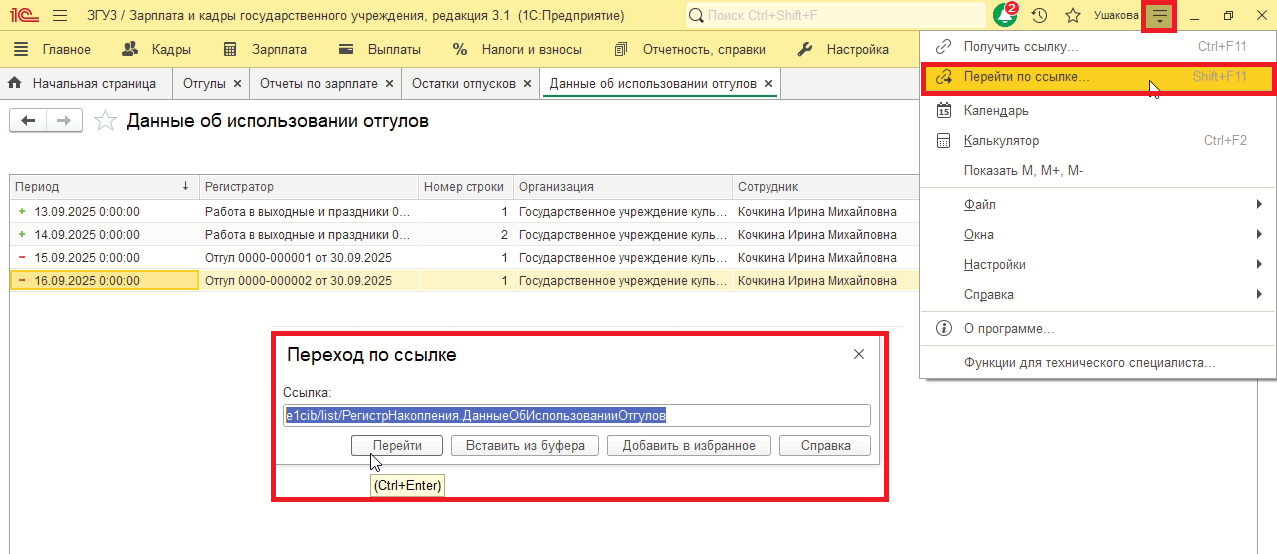Expand the Окна submenu
This screenshot has height=554, width=1277.
pyautogui.click(x=1098, y=235)
